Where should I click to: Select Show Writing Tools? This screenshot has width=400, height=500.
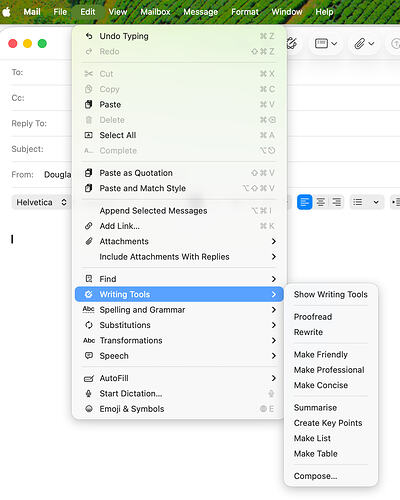pyautogui.click(x=331, y=294)
